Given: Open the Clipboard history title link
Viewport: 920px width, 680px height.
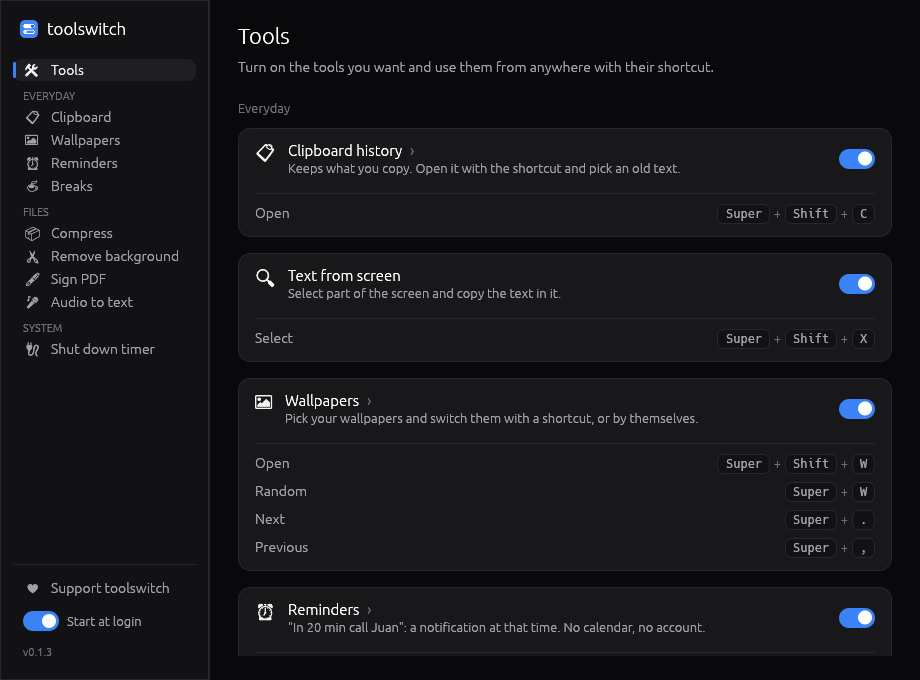Looking at the screenshot, I should 345,151.
